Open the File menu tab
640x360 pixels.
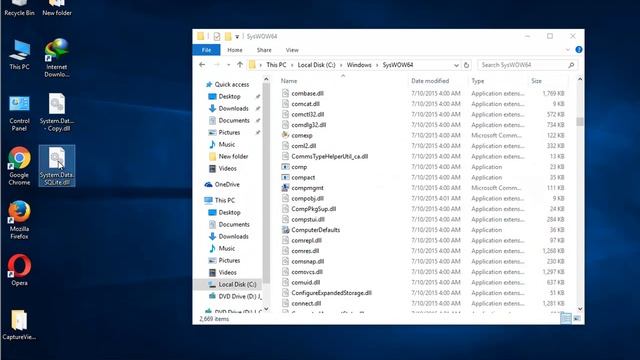[x=207, y=50]
